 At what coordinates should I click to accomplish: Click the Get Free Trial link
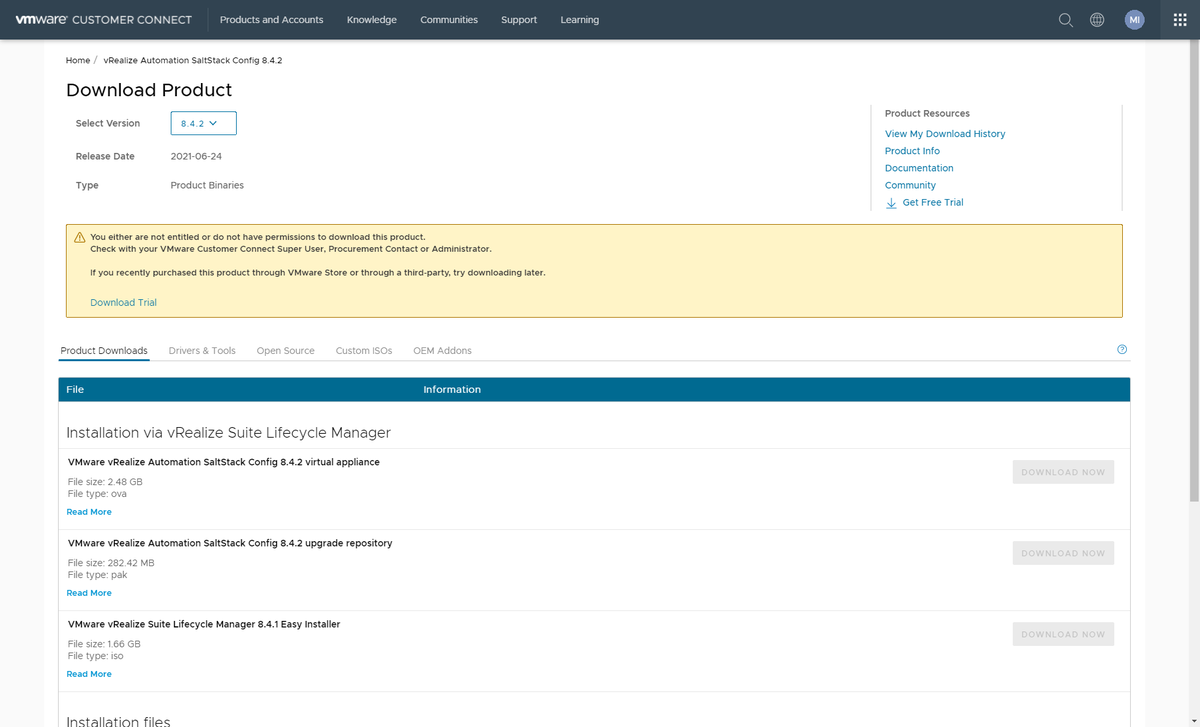933,202
